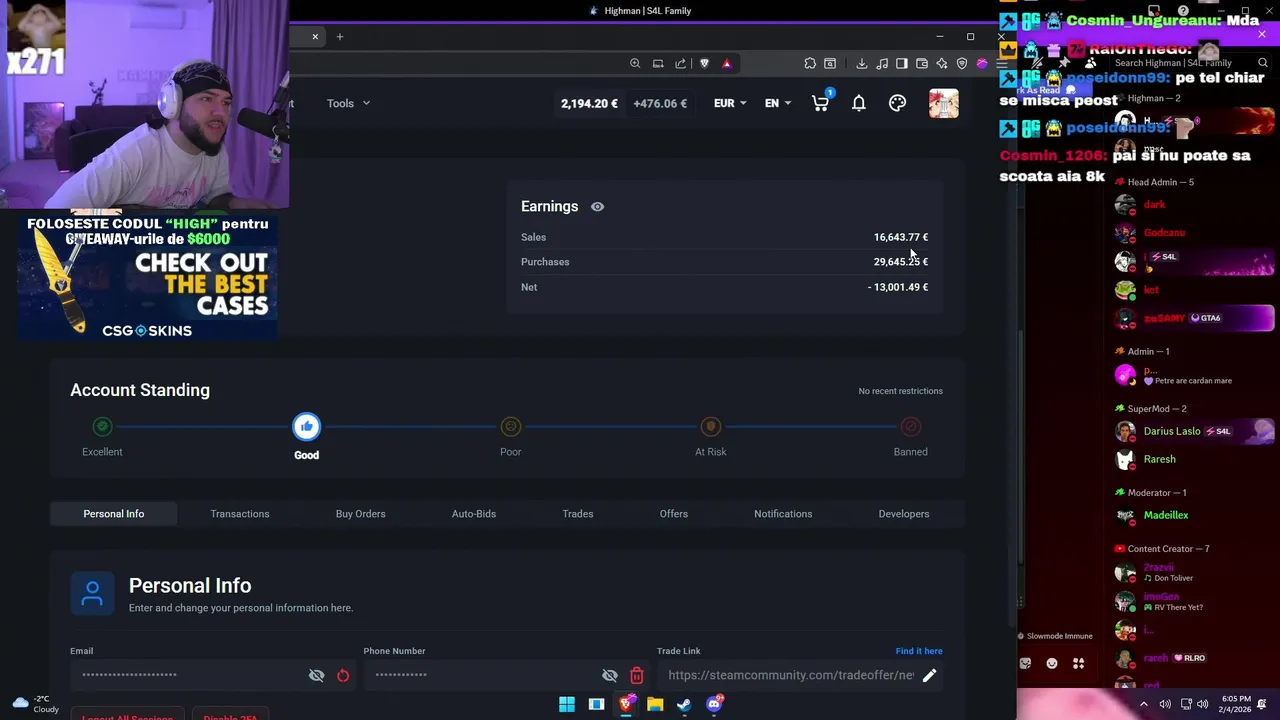The image size is (1280, 720).
Task: Switch to the Offers tab
Action: pyautogui.click(x=674, y=514)
